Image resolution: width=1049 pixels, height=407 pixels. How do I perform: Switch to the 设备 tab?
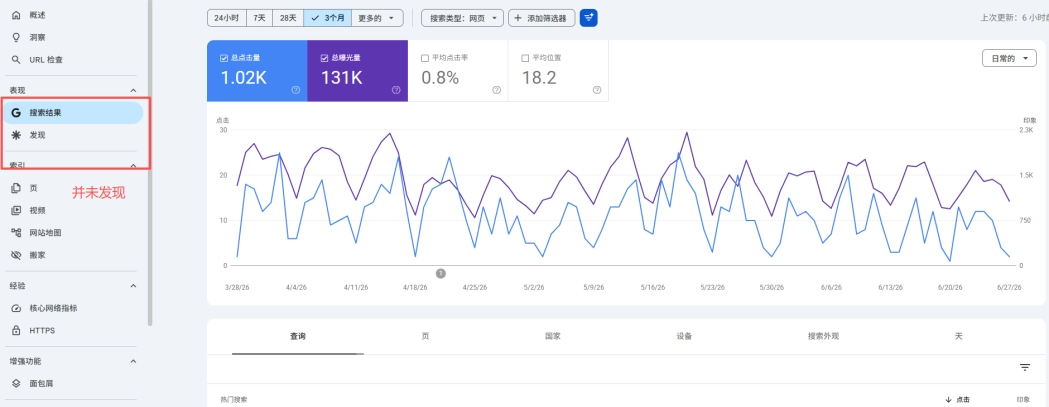coord(684,337)
